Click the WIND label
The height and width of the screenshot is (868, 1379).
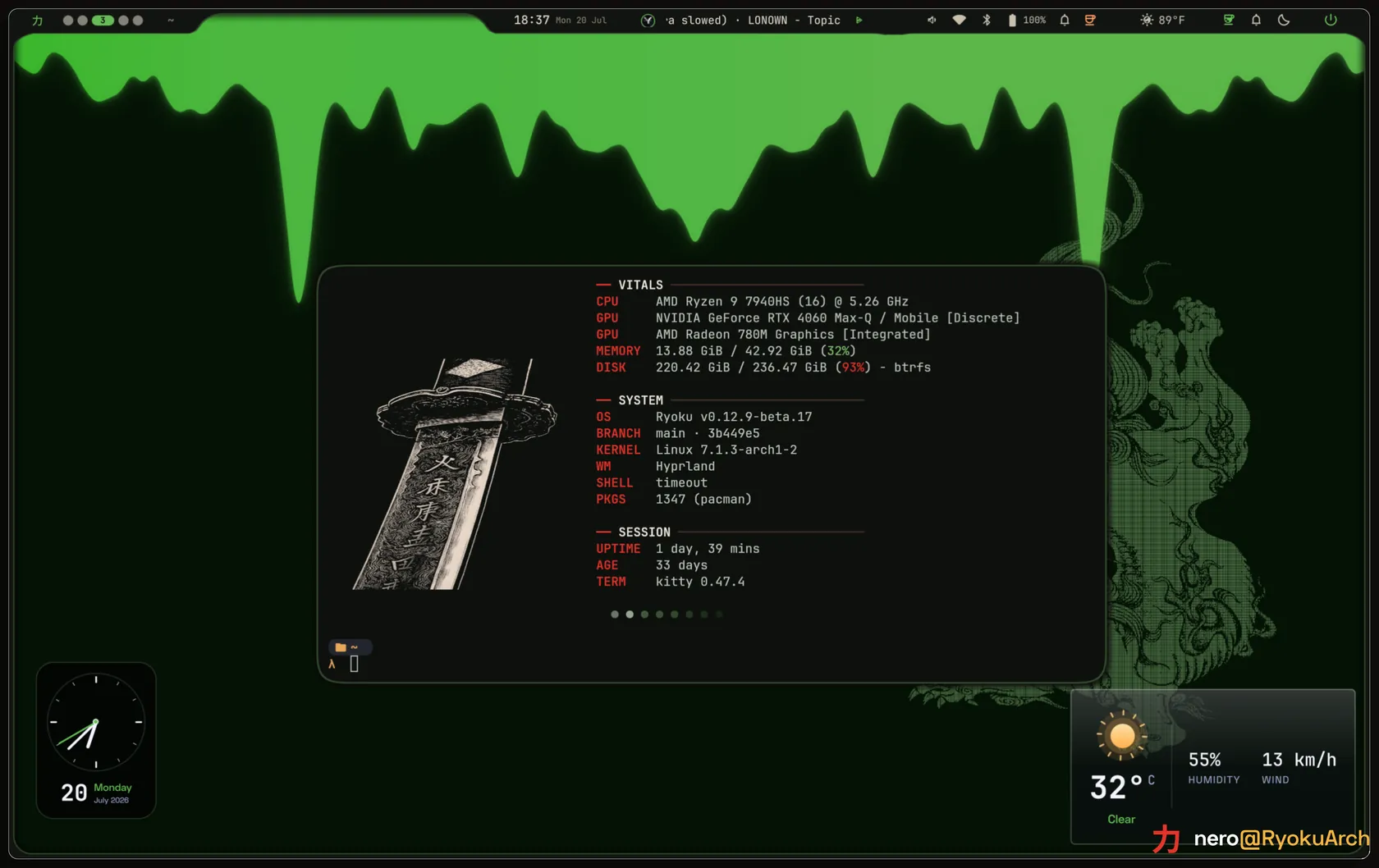point(1276,780)
